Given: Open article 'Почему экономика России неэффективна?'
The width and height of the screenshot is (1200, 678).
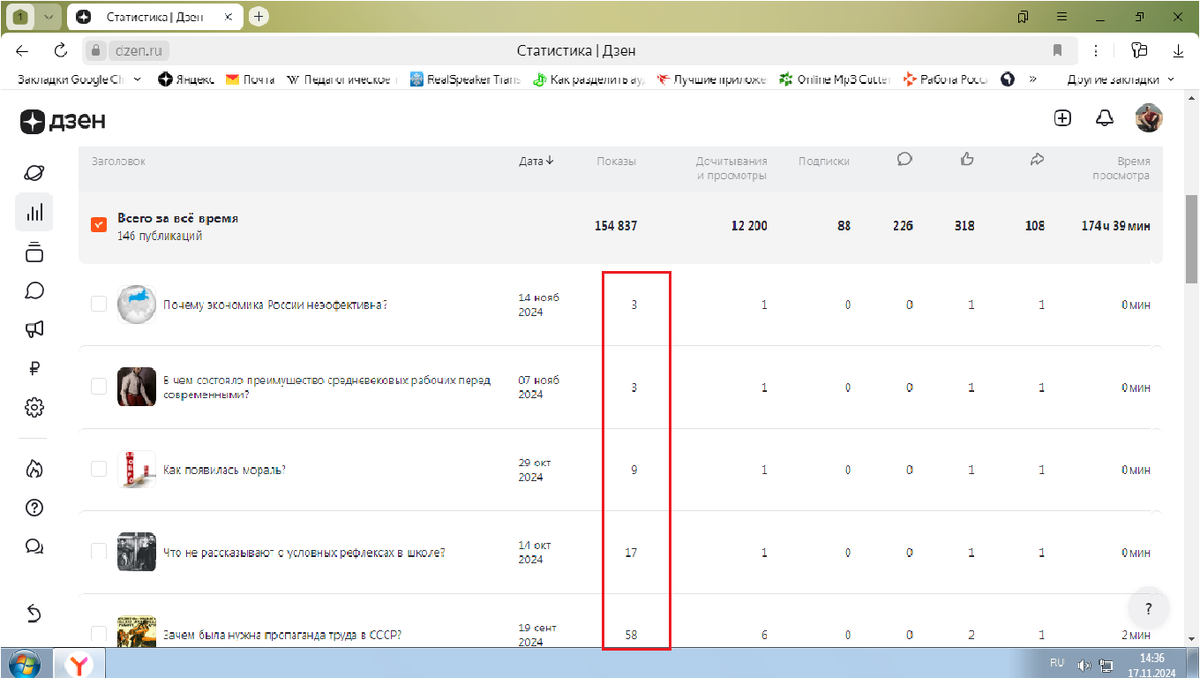Looking at the screenshot, I should [275, 305].
